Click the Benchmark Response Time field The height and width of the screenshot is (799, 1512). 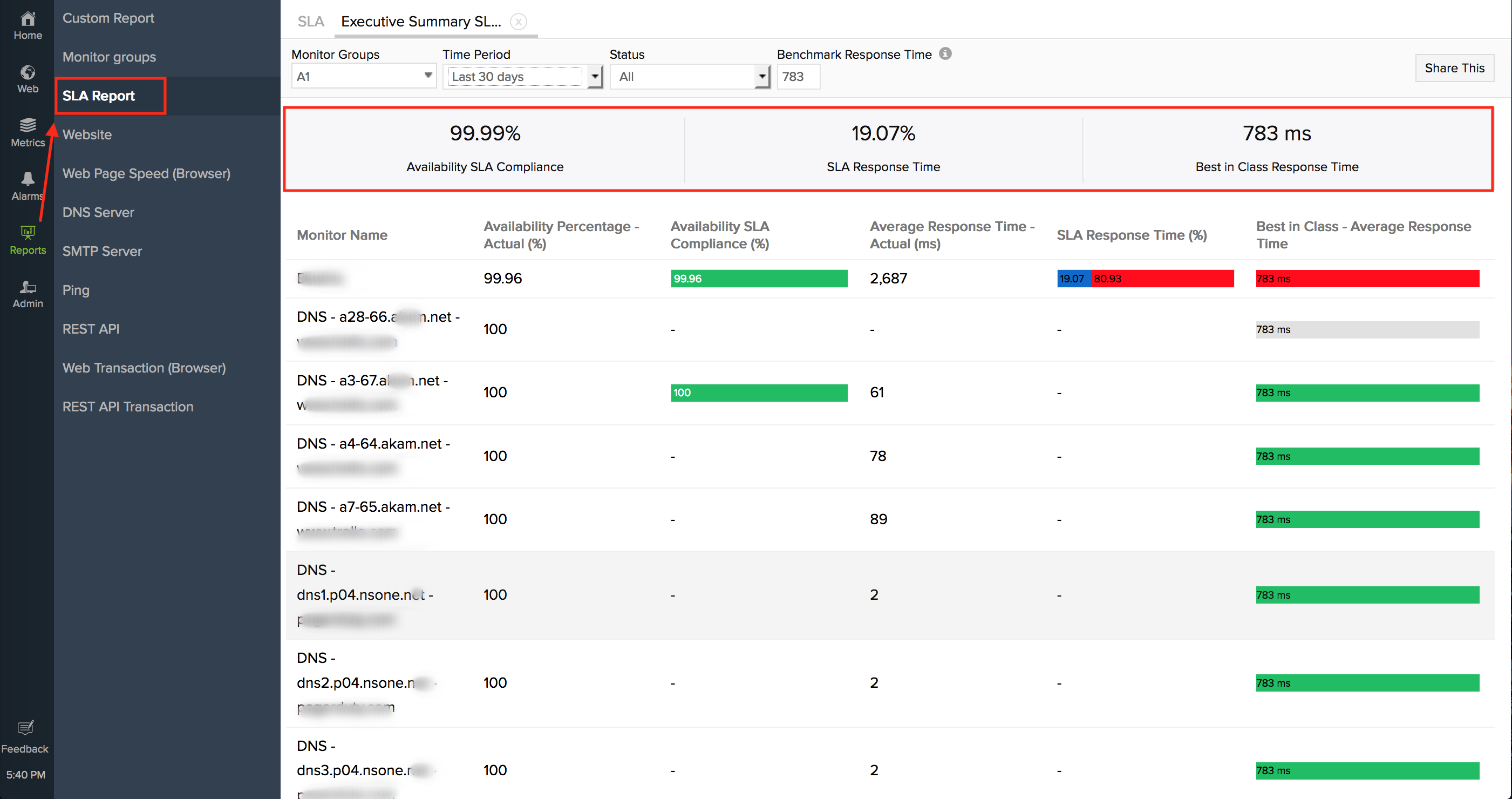click(x=798, y=76)
